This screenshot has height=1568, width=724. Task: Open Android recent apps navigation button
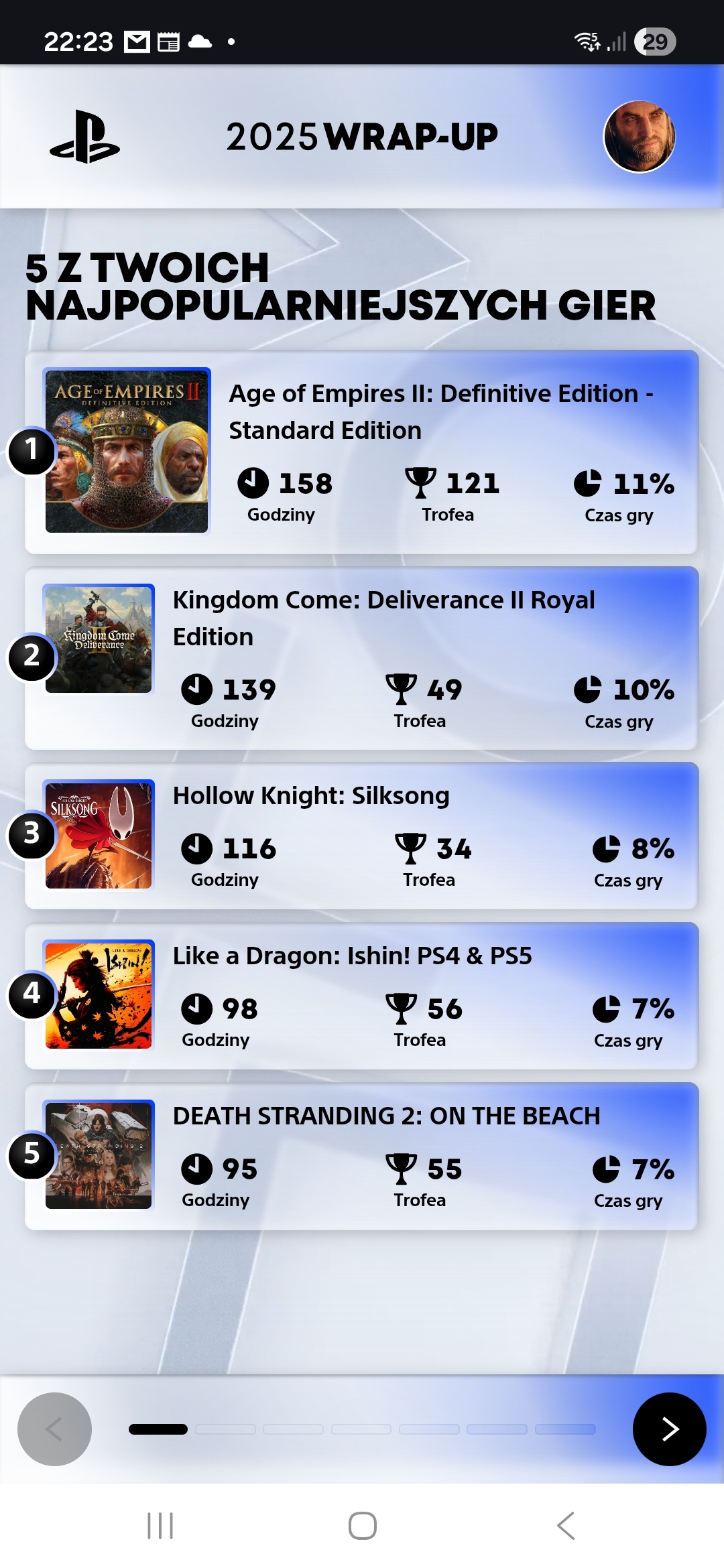click(160, 1526)
